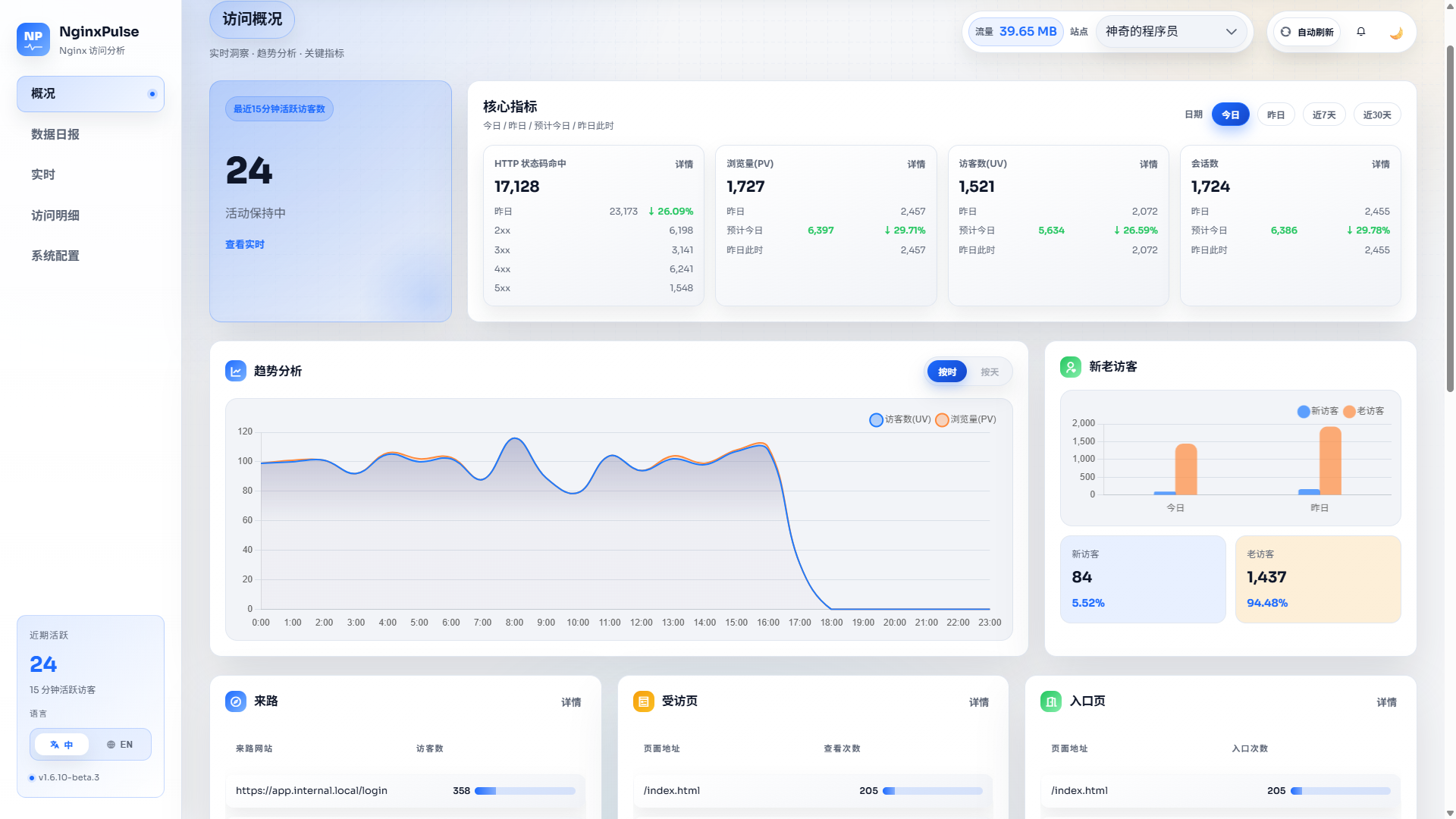The image size is (1456, 819).
Task: Click the referrer compass icon
Action: [x=236, y=701]
